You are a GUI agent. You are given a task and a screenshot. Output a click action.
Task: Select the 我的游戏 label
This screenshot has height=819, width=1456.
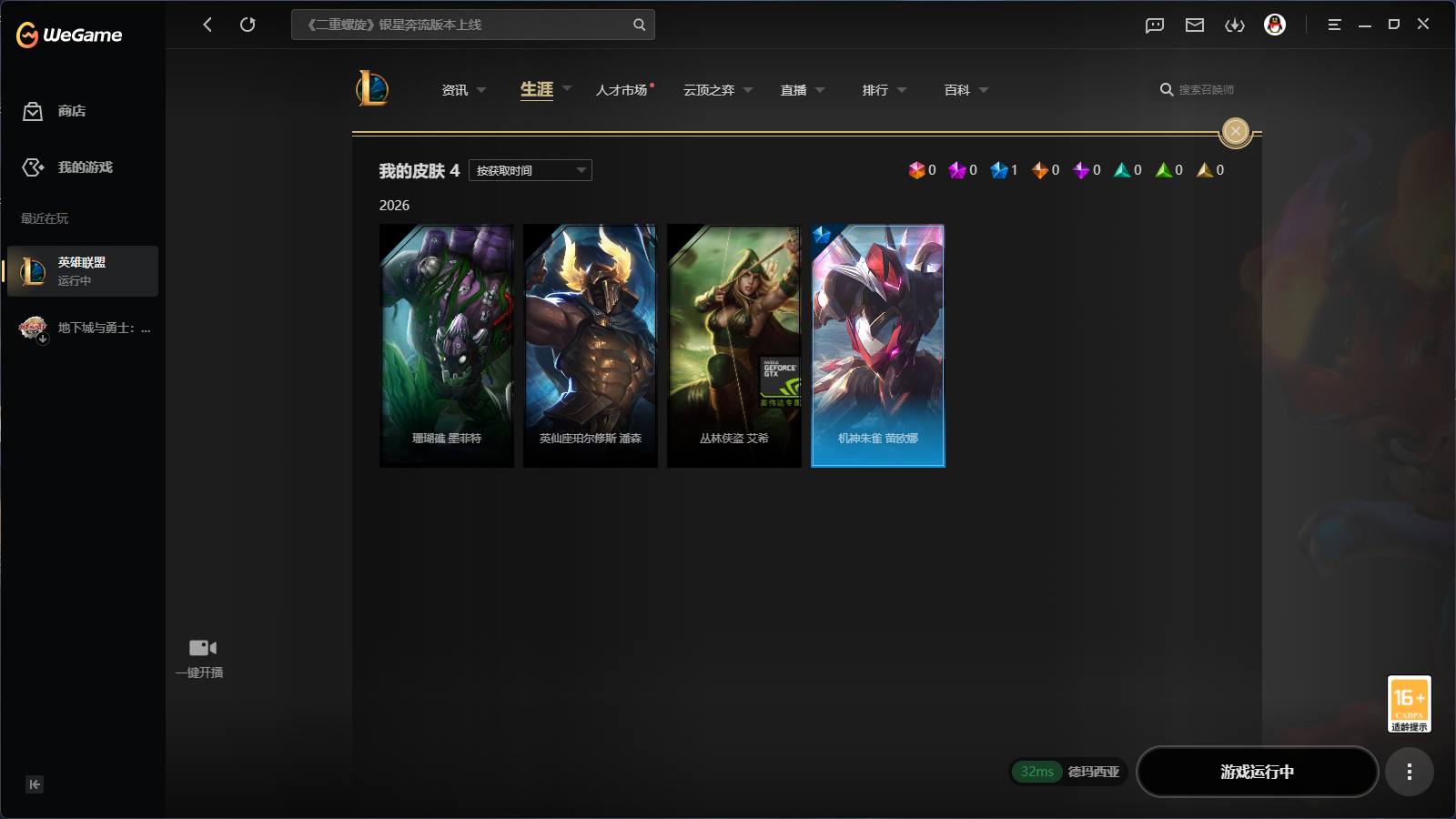(86, 167)
